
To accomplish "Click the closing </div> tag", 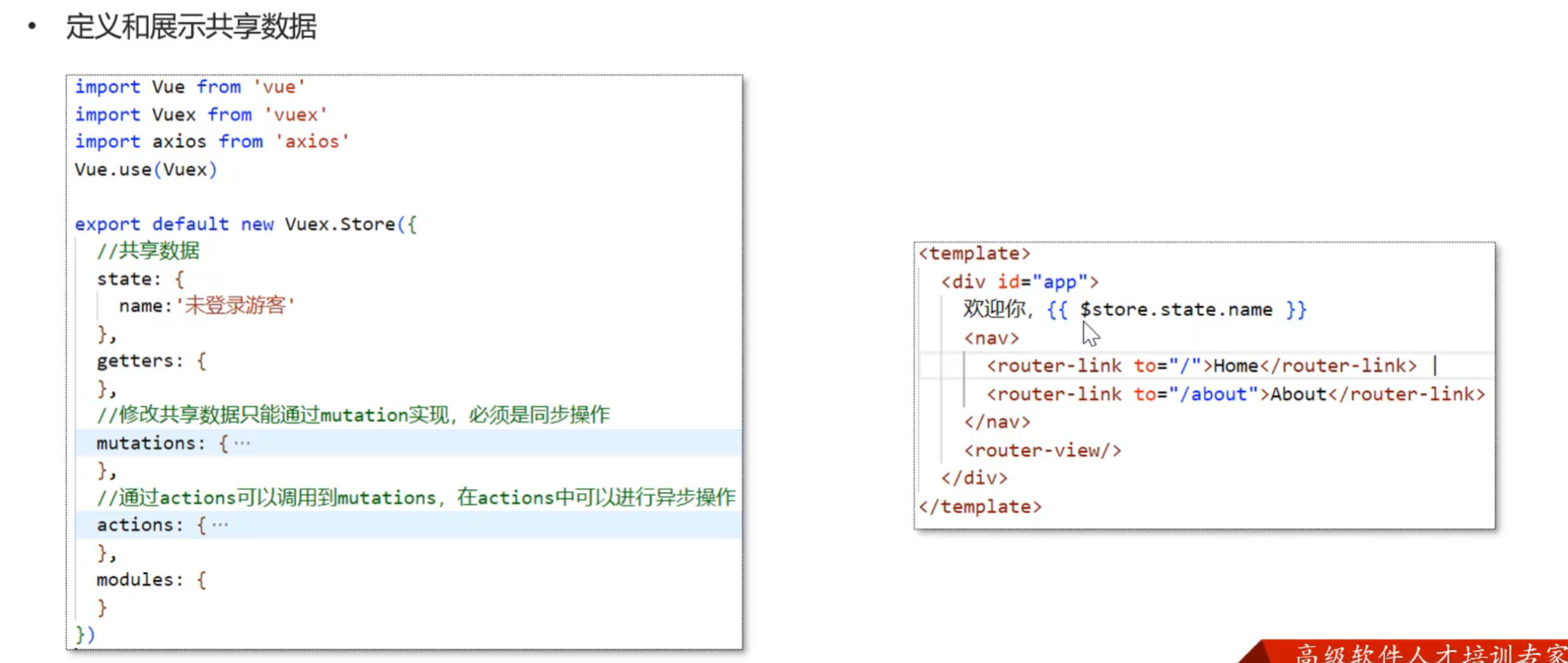I will tap(974, 478).
